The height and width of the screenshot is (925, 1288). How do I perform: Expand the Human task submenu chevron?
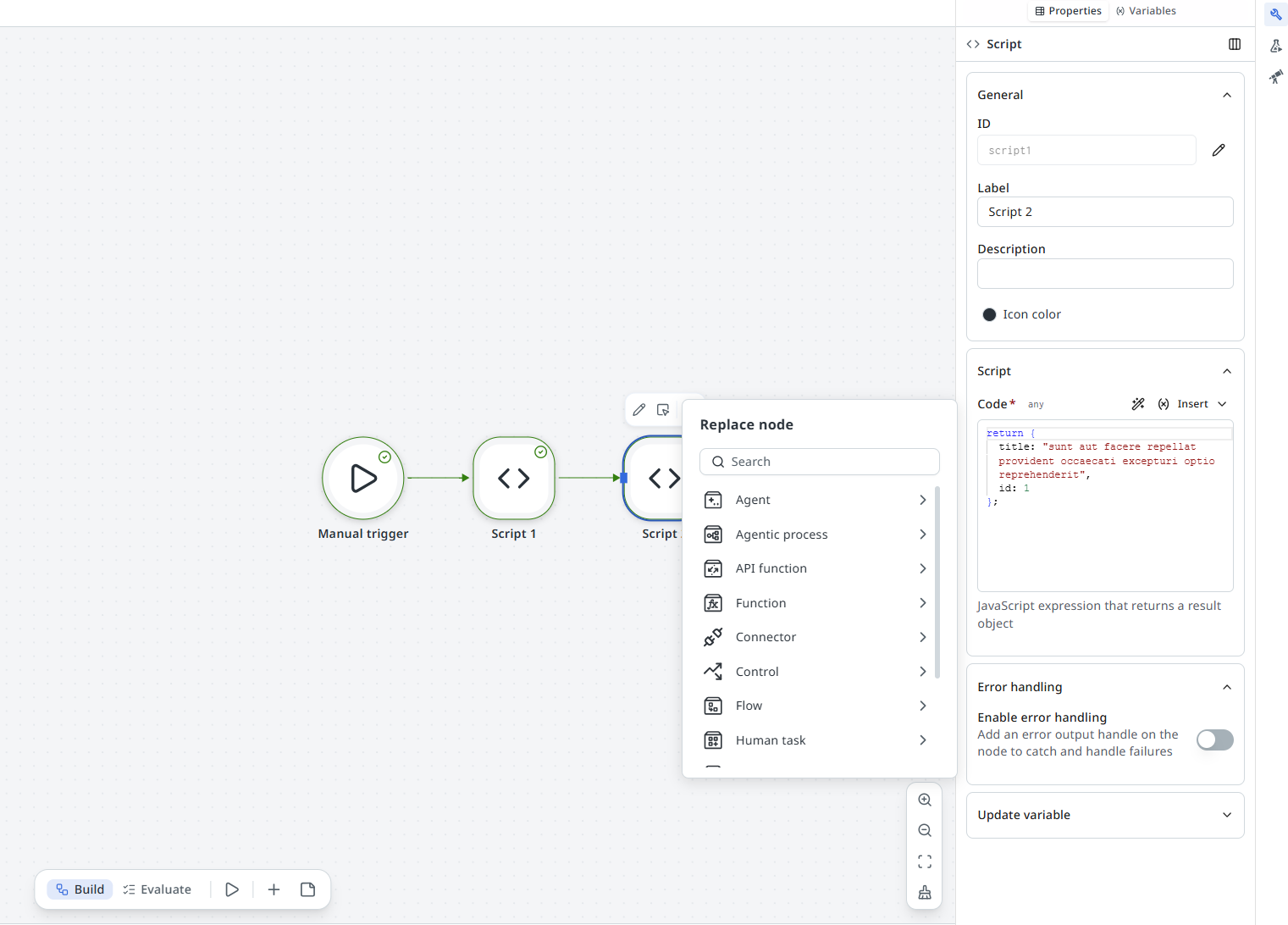point(922,740)
